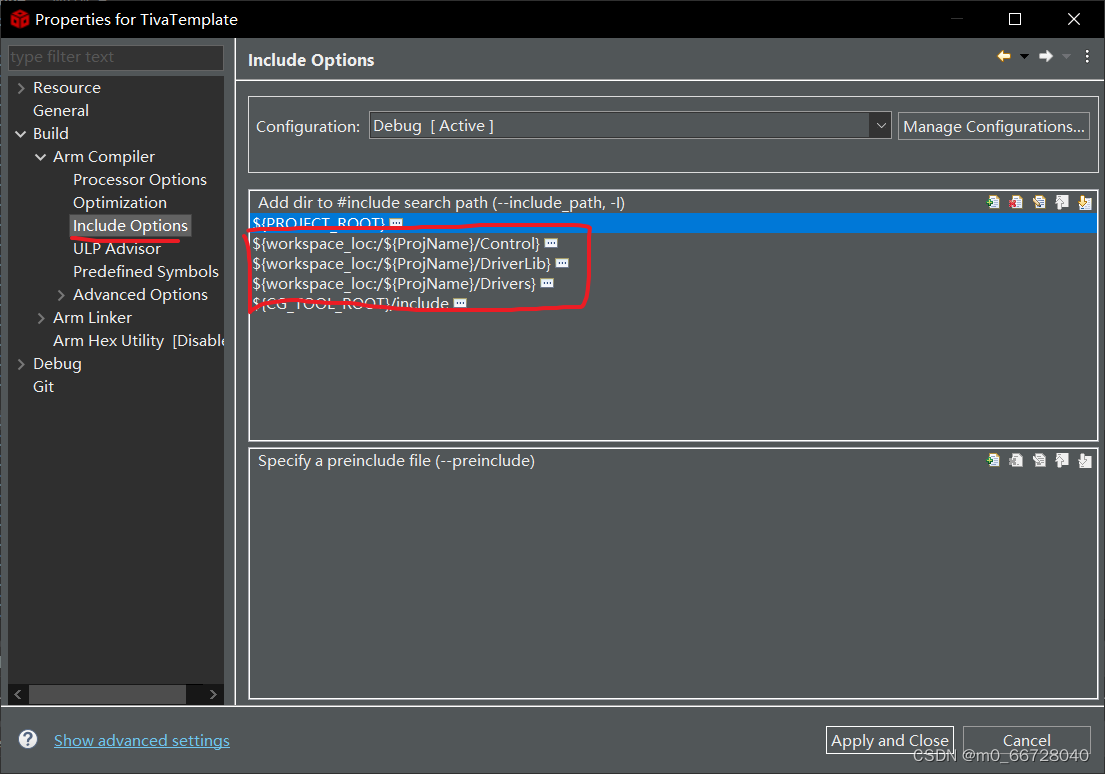Expand the Arm Linker node
1105x774 pixels.
tap(41, 318)
